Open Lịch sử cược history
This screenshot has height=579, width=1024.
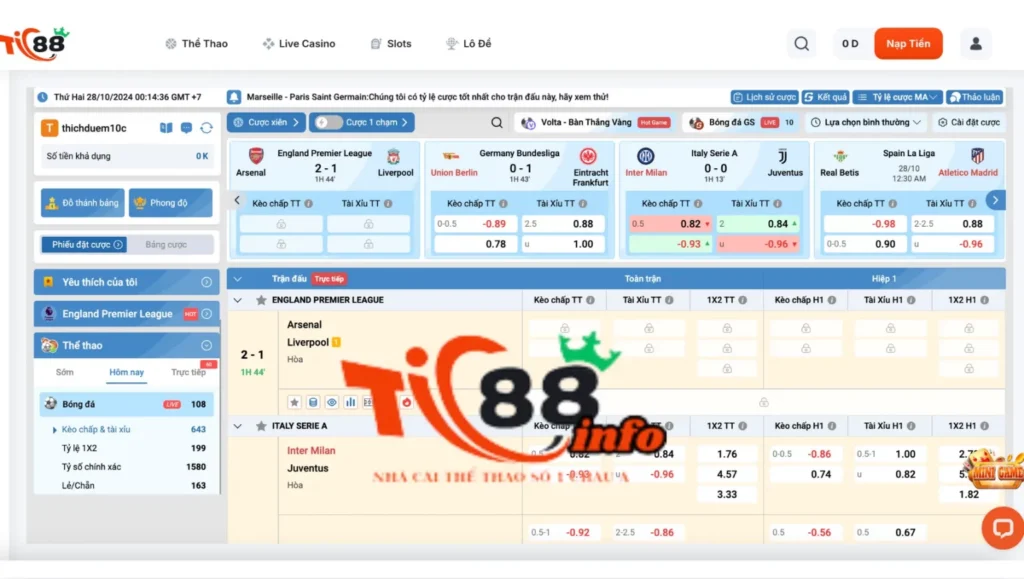coord(764,97)
